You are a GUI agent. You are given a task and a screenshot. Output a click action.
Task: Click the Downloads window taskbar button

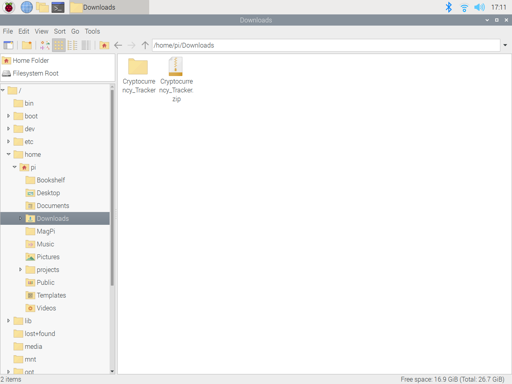coord(109,7)
